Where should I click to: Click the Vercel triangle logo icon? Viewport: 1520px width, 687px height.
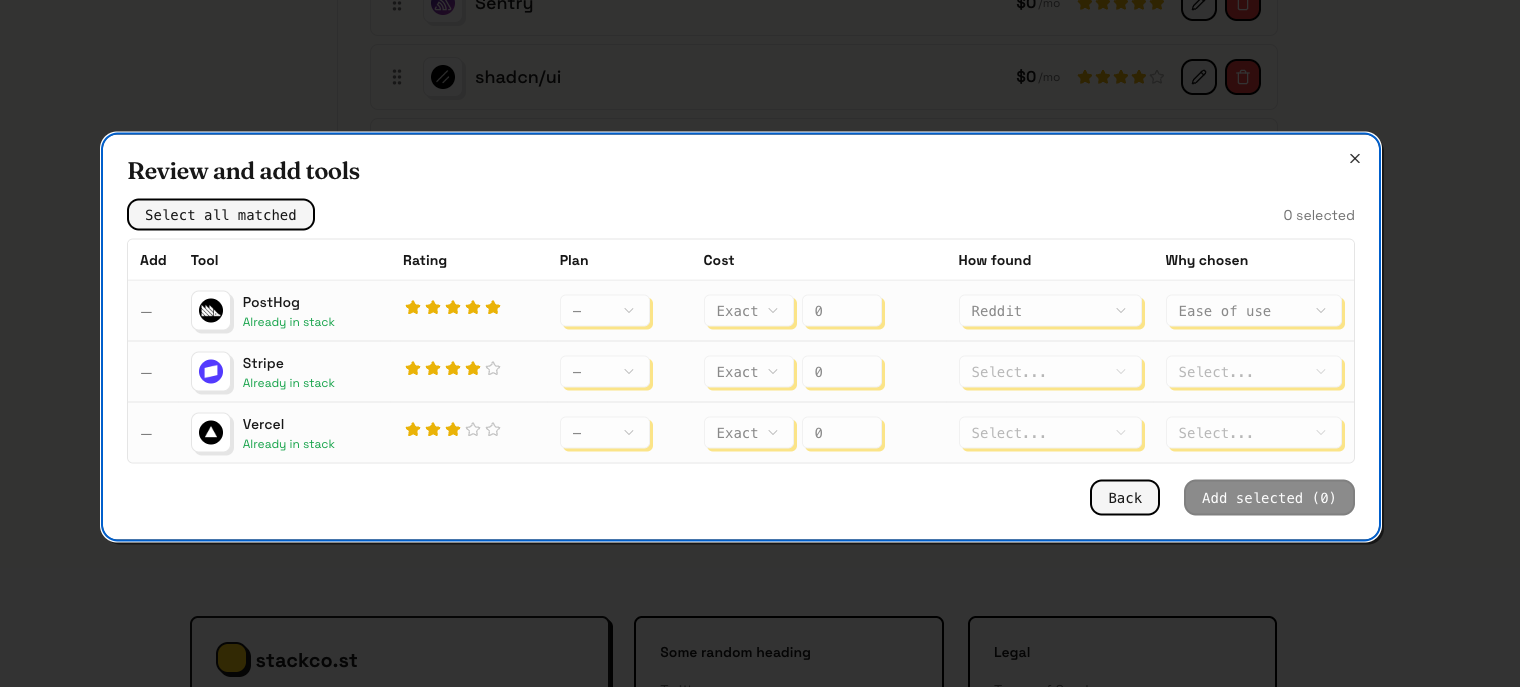pyautogui.click(x=211, y=433)
